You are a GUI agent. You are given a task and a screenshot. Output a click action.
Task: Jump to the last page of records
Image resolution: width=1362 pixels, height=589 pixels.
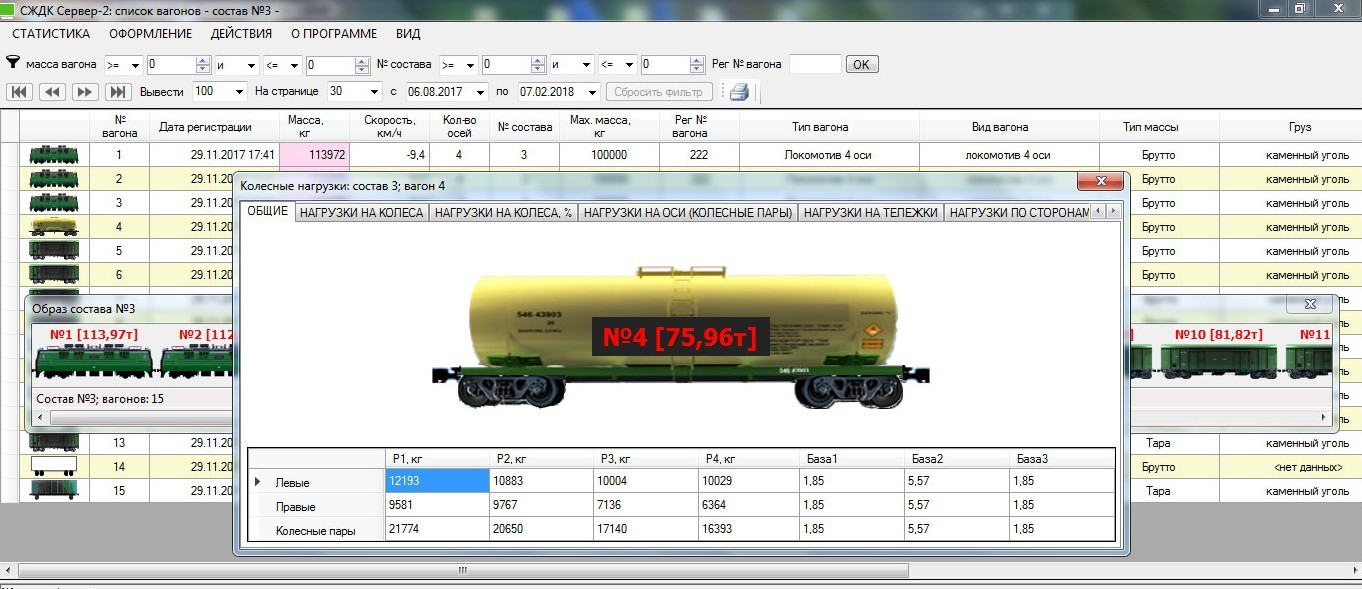(x=118, y=92)
